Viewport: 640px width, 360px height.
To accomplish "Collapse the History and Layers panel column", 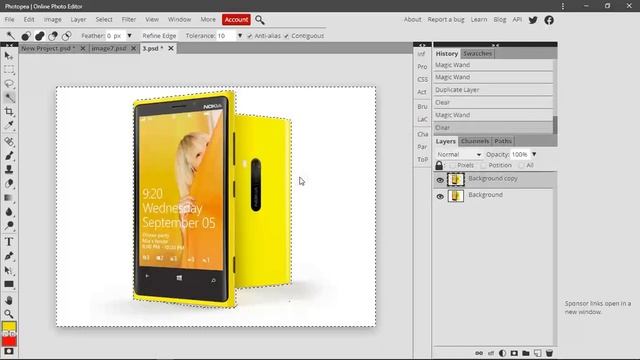I will (x=495, y=45).
